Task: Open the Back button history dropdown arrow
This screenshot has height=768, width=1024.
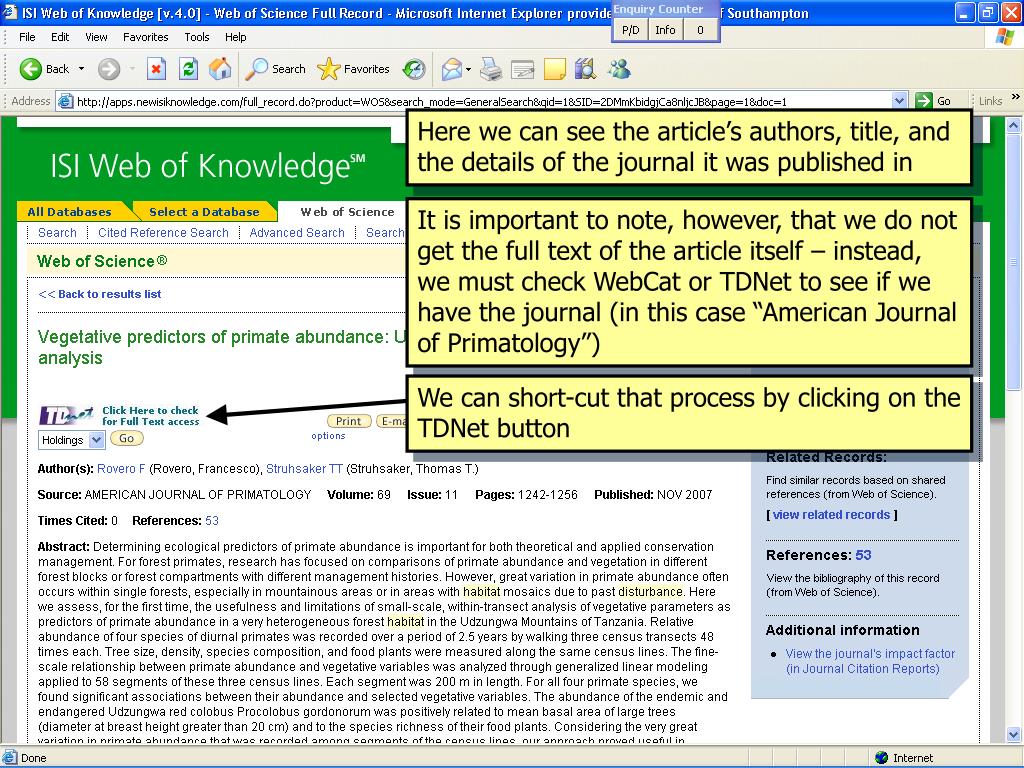Action: pos(82,69)
